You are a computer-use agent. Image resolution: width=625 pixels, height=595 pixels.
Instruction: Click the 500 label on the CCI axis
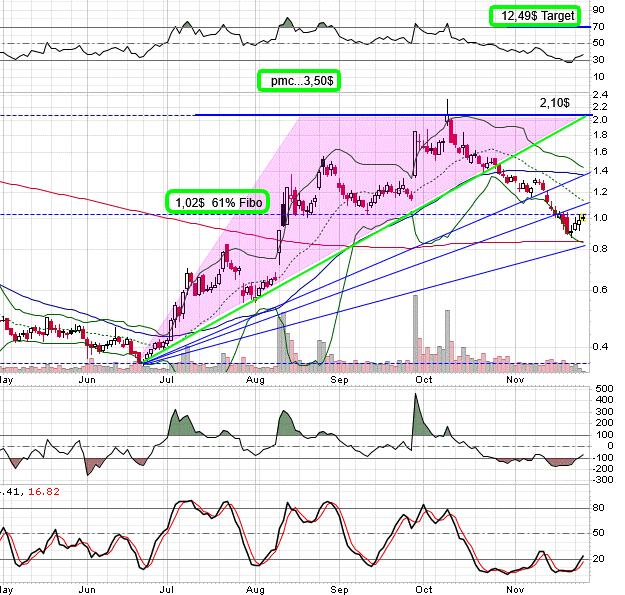point(603,388)
